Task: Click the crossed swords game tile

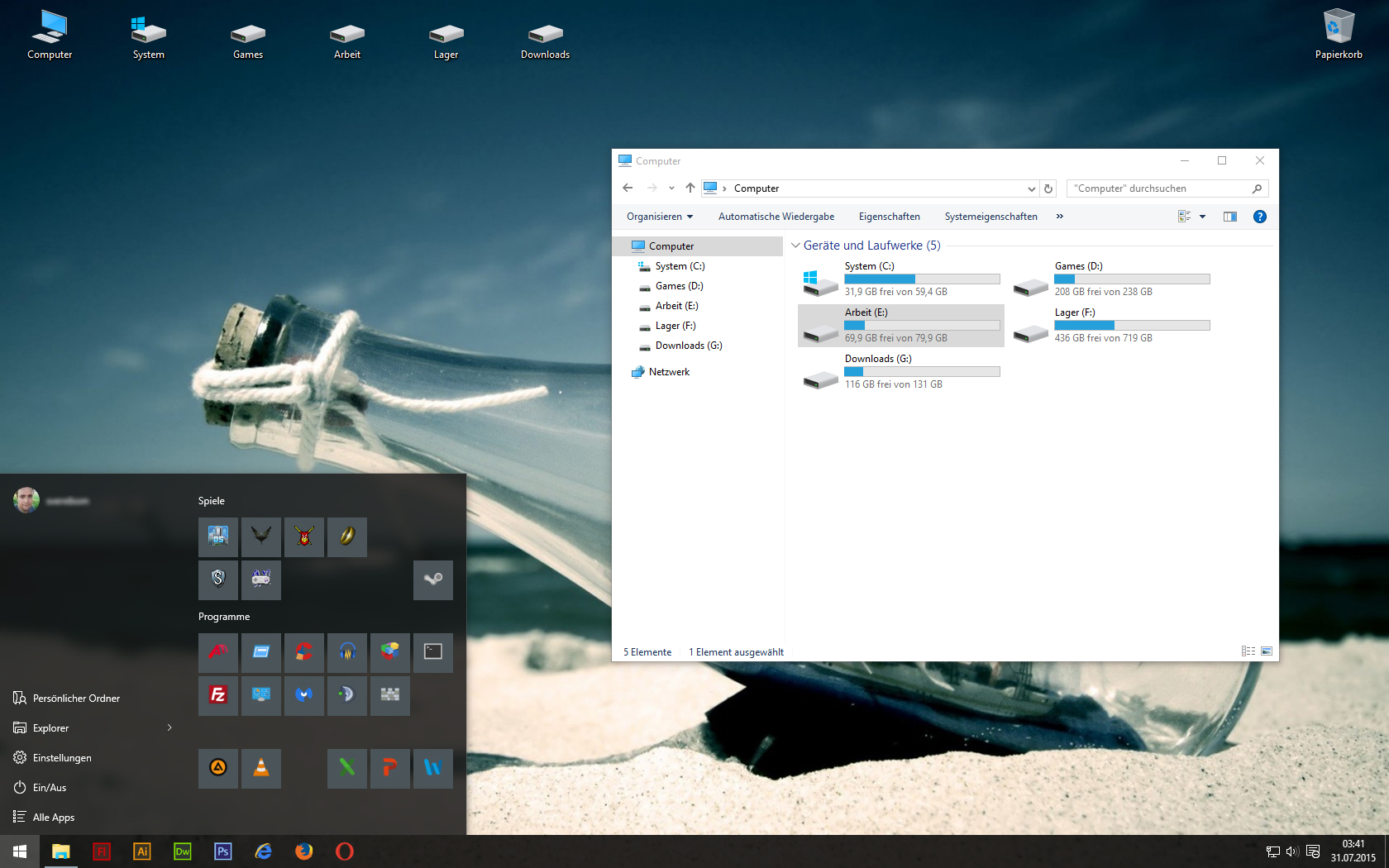Action: [x=304, y=537]
